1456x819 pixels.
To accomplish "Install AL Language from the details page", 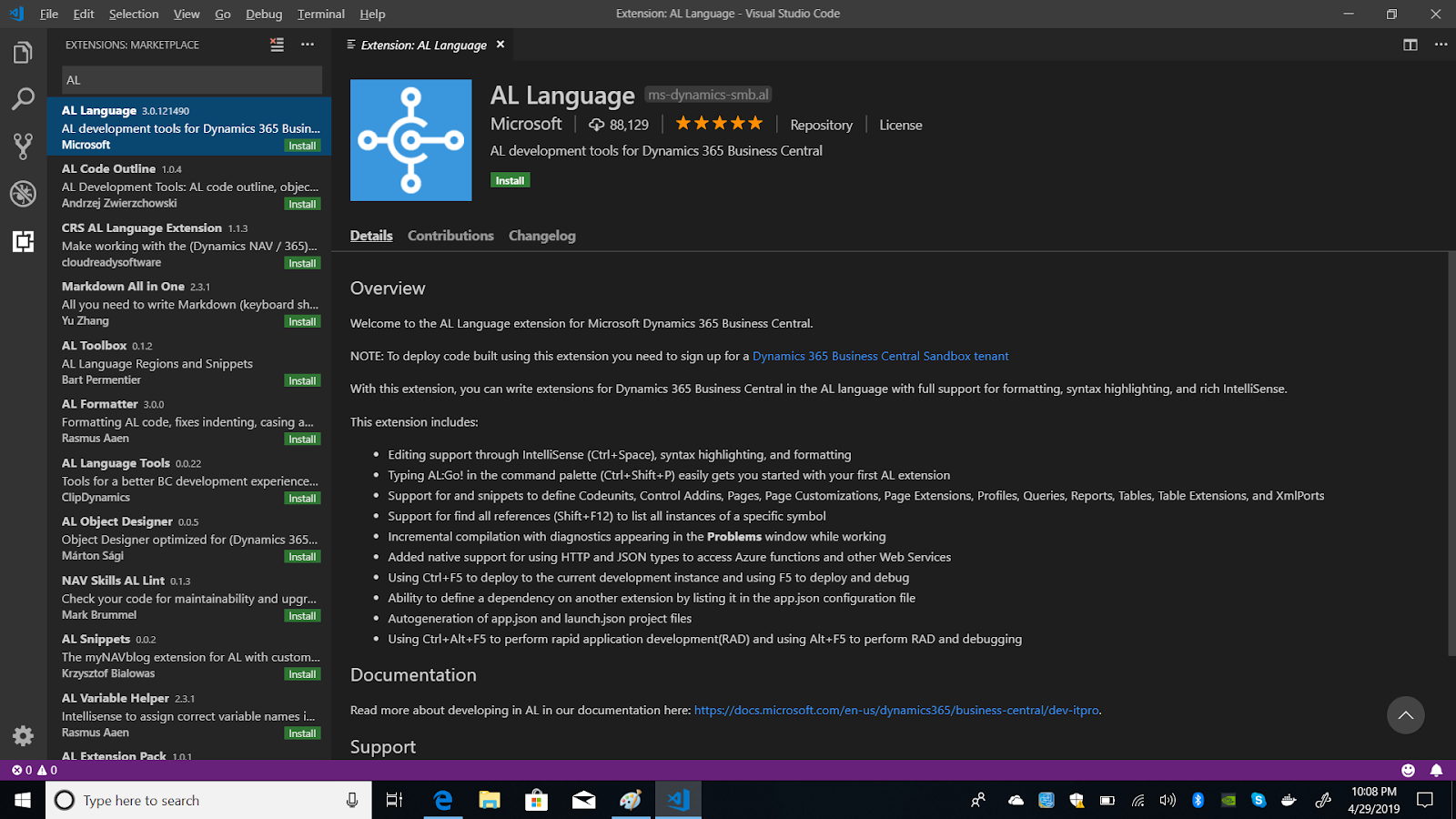I will [510, 180].
